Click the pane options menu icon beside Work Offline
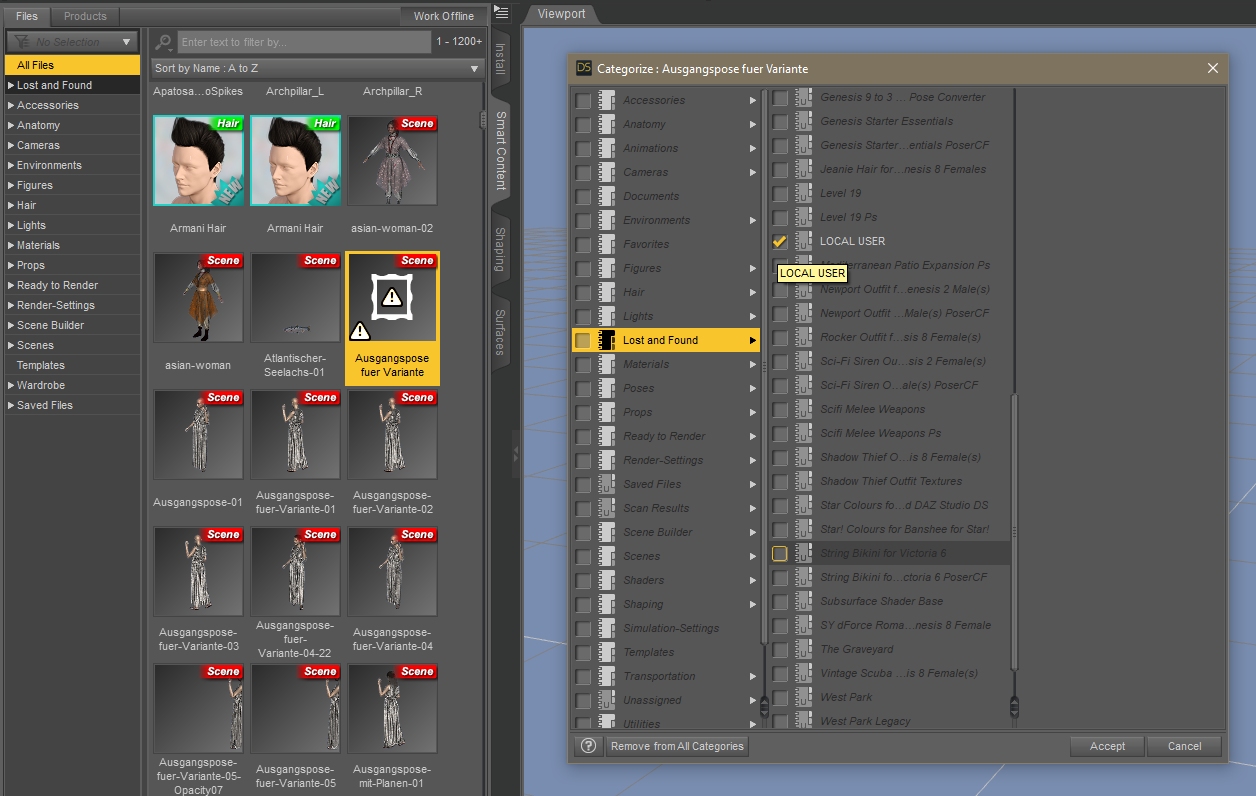The image size is (1256, 796). tap(502, 13)
